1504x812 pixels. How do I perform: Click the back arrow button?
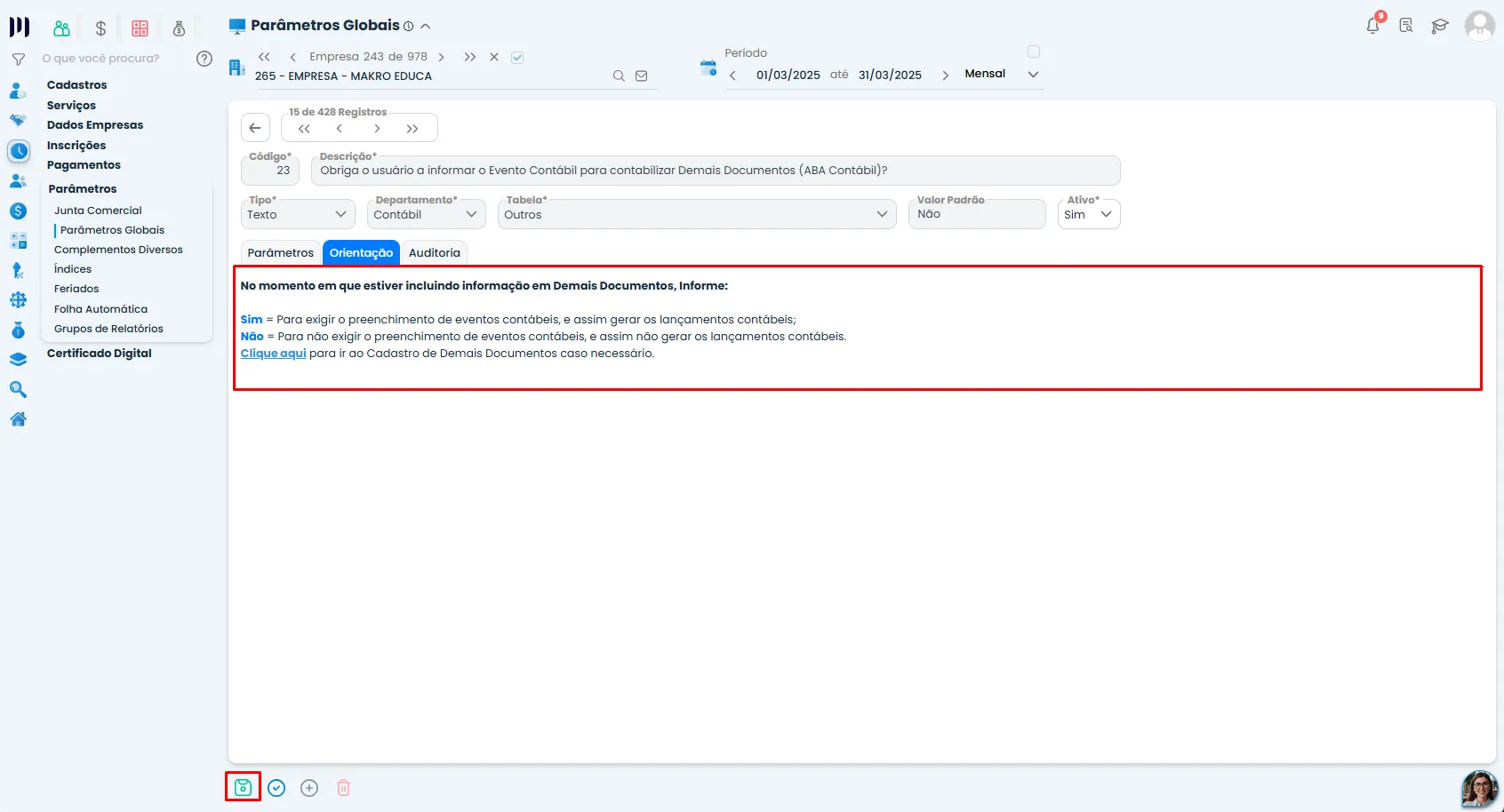pos(255,128)
